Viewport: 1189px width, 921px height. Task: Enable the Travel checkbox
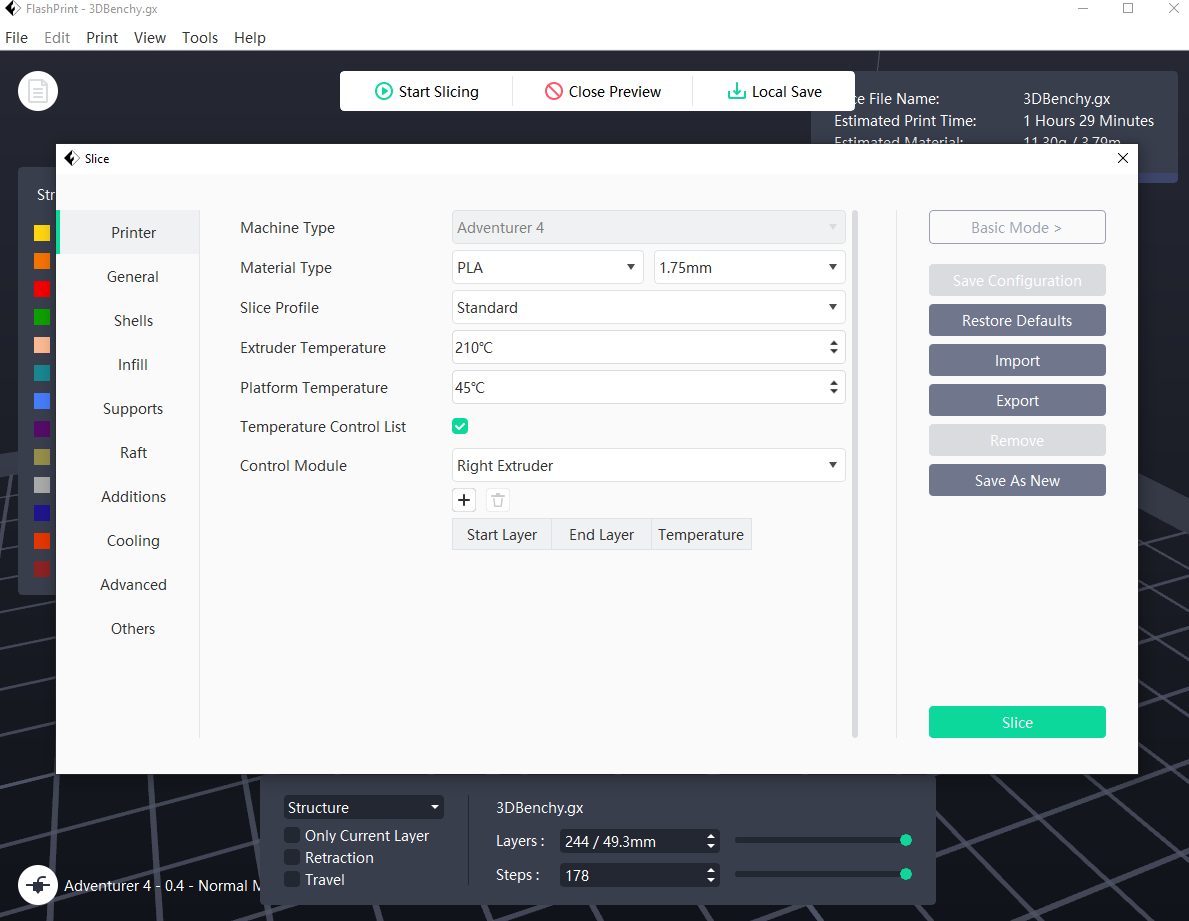tap(292, 879)
